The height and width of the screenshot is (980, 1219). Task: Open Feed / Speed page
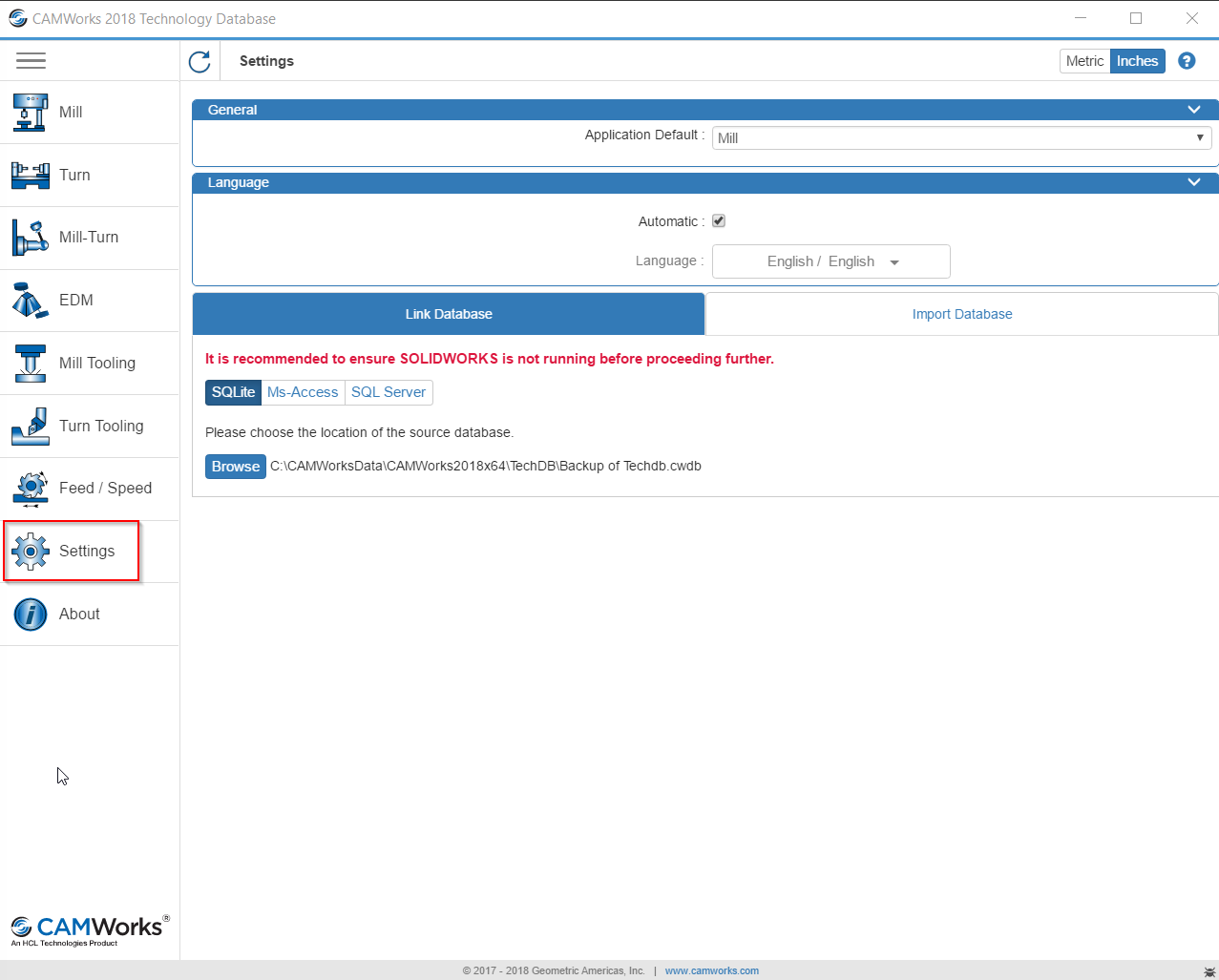coord(90,489)
